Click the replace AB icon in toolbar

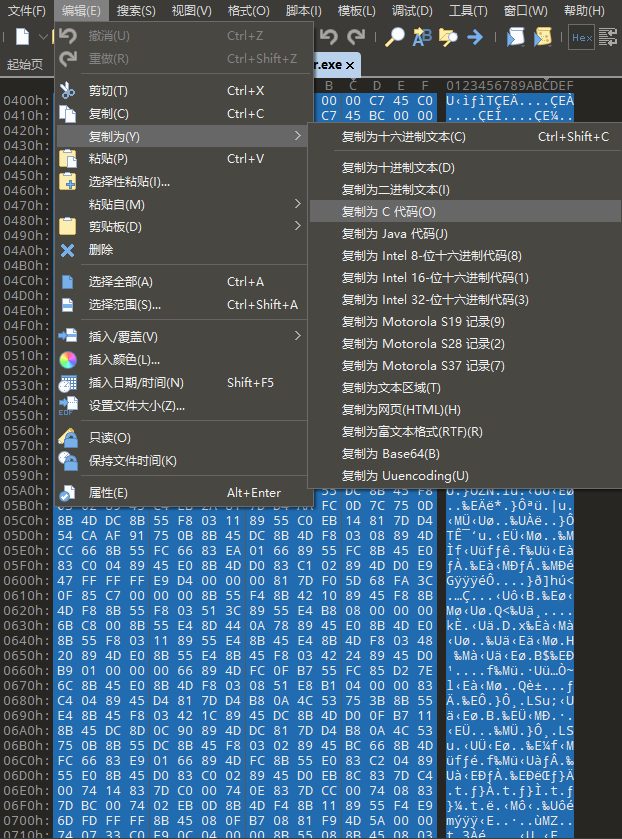422,36
